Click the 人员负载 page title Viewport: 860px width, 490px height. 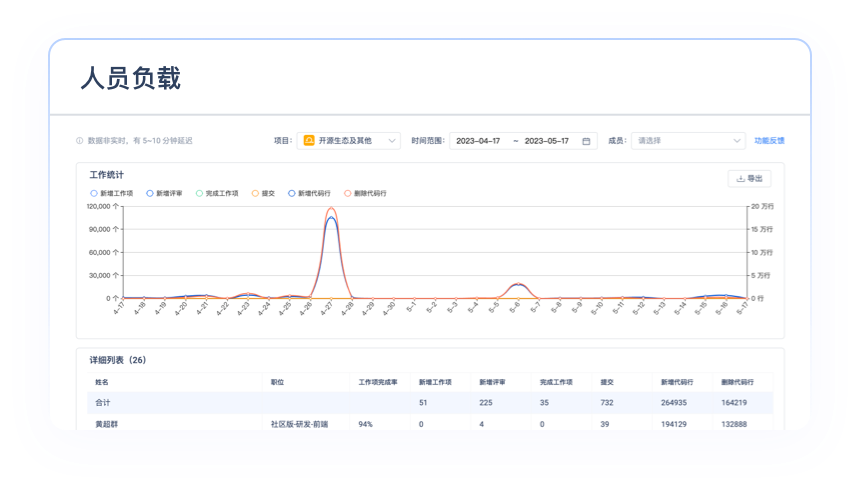(131, 78)
